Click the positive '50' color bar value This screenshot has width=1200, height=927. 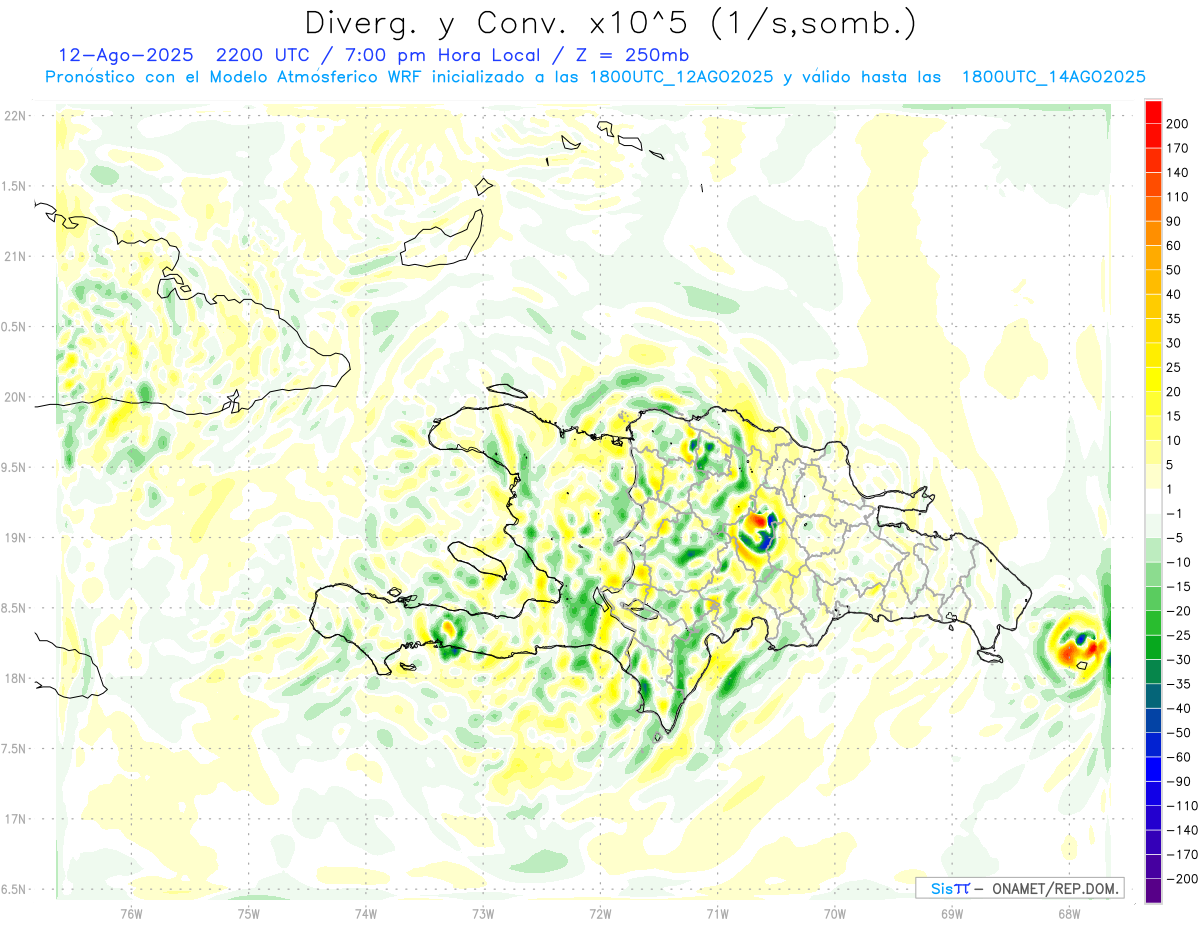(x=1175, y=270)
